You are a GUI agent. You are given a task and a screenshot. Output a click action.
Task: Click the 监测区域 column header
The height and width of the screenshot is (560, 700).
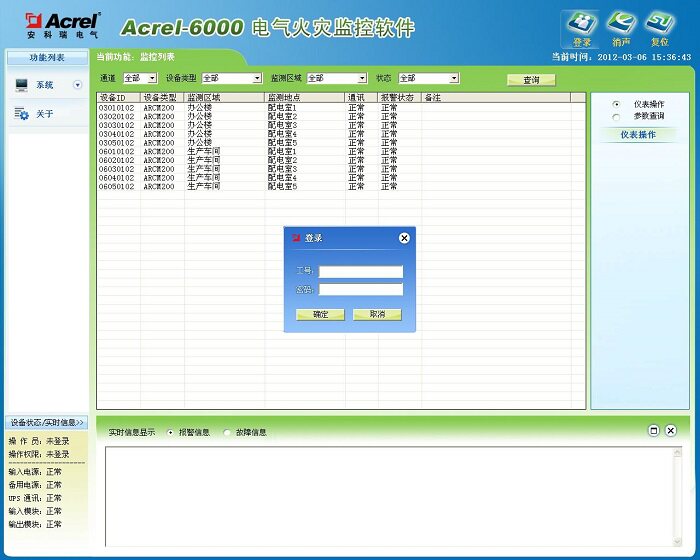tap(225, 98)
